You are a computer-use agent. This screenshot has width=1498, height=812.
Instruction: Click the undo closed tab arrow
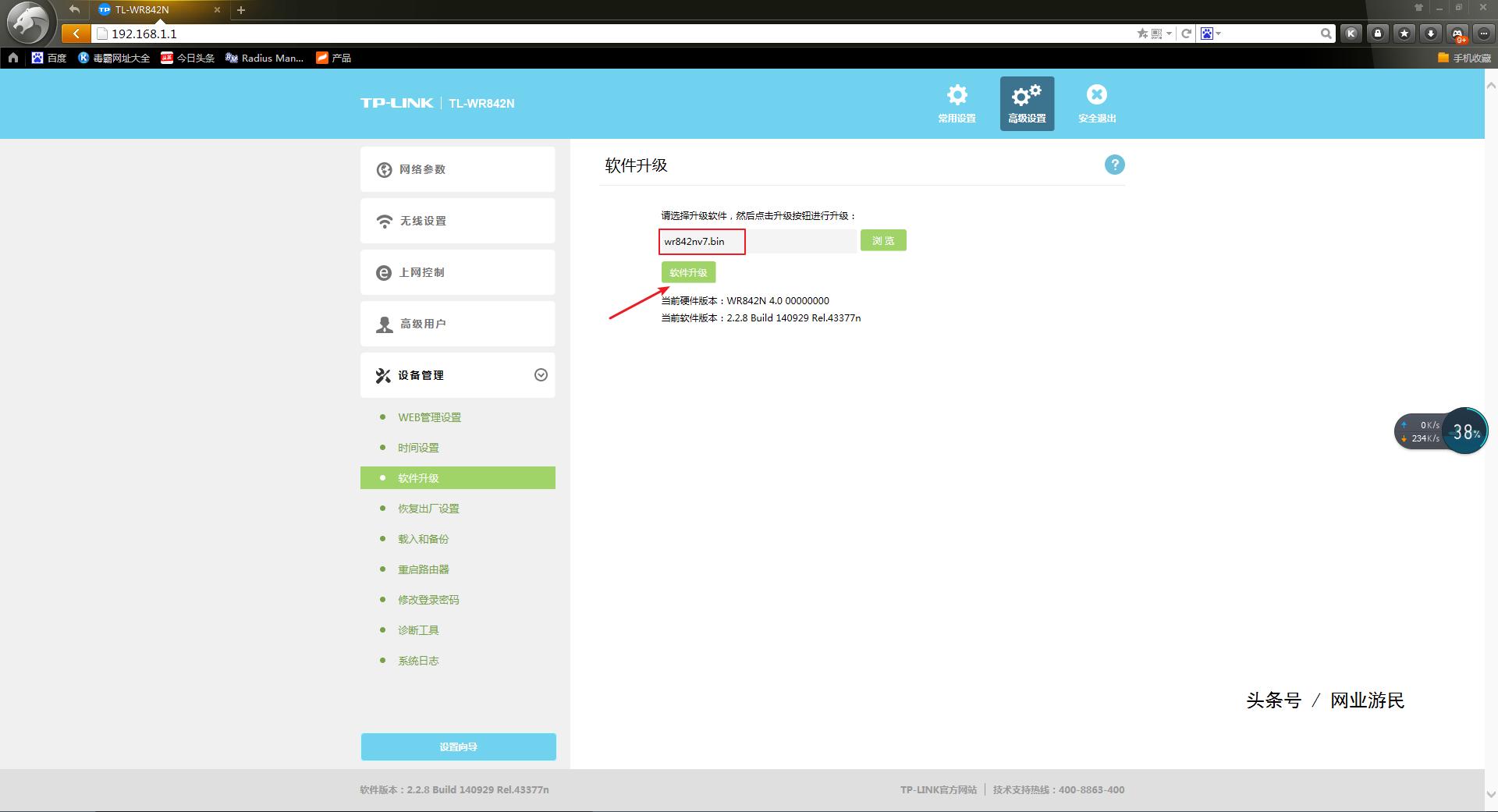pyautogui.click(x=74, y=9)
